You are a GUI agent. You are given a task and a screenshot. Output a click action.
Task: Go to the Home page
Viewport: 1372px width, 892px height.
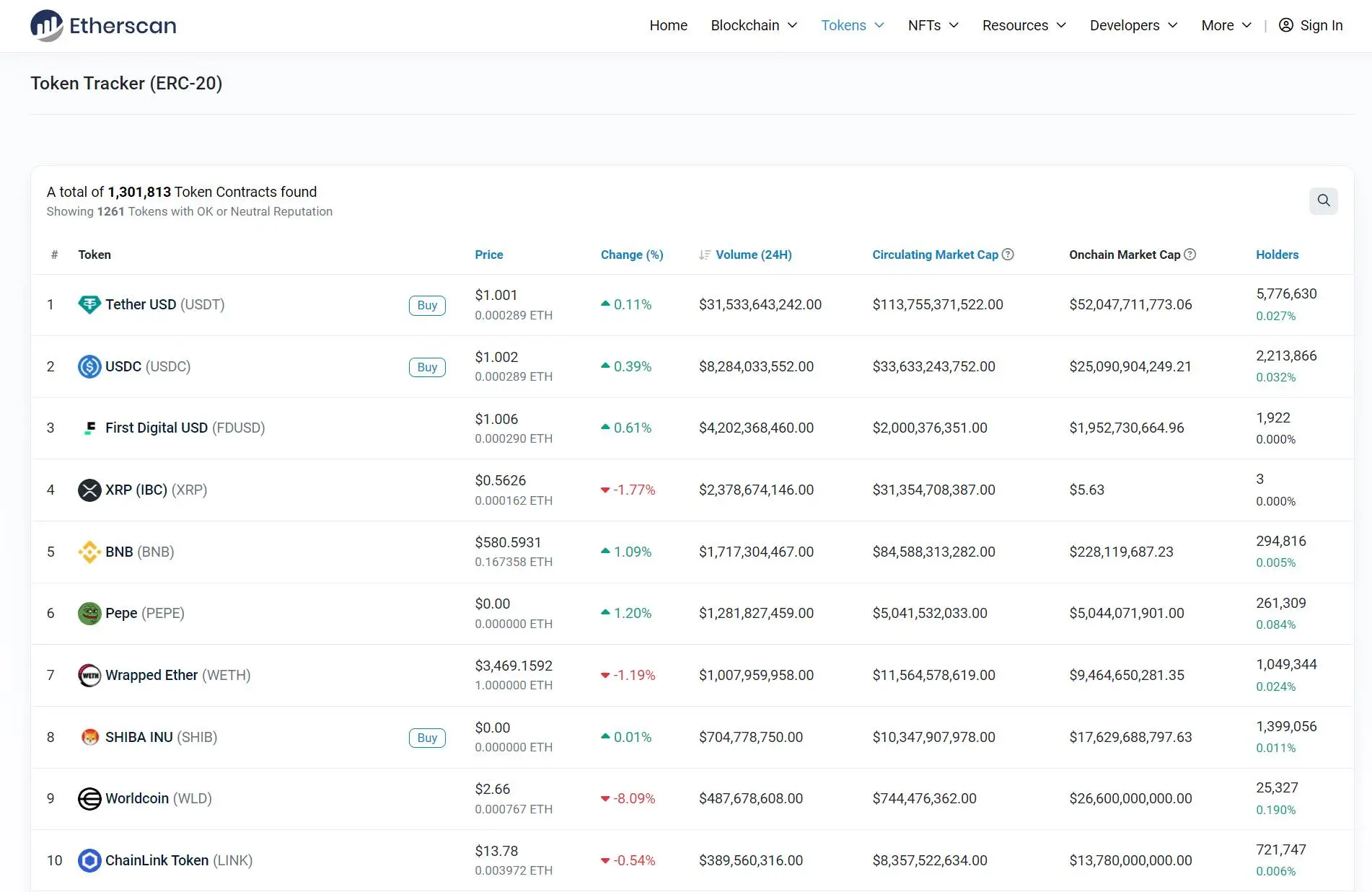point(668,25)
